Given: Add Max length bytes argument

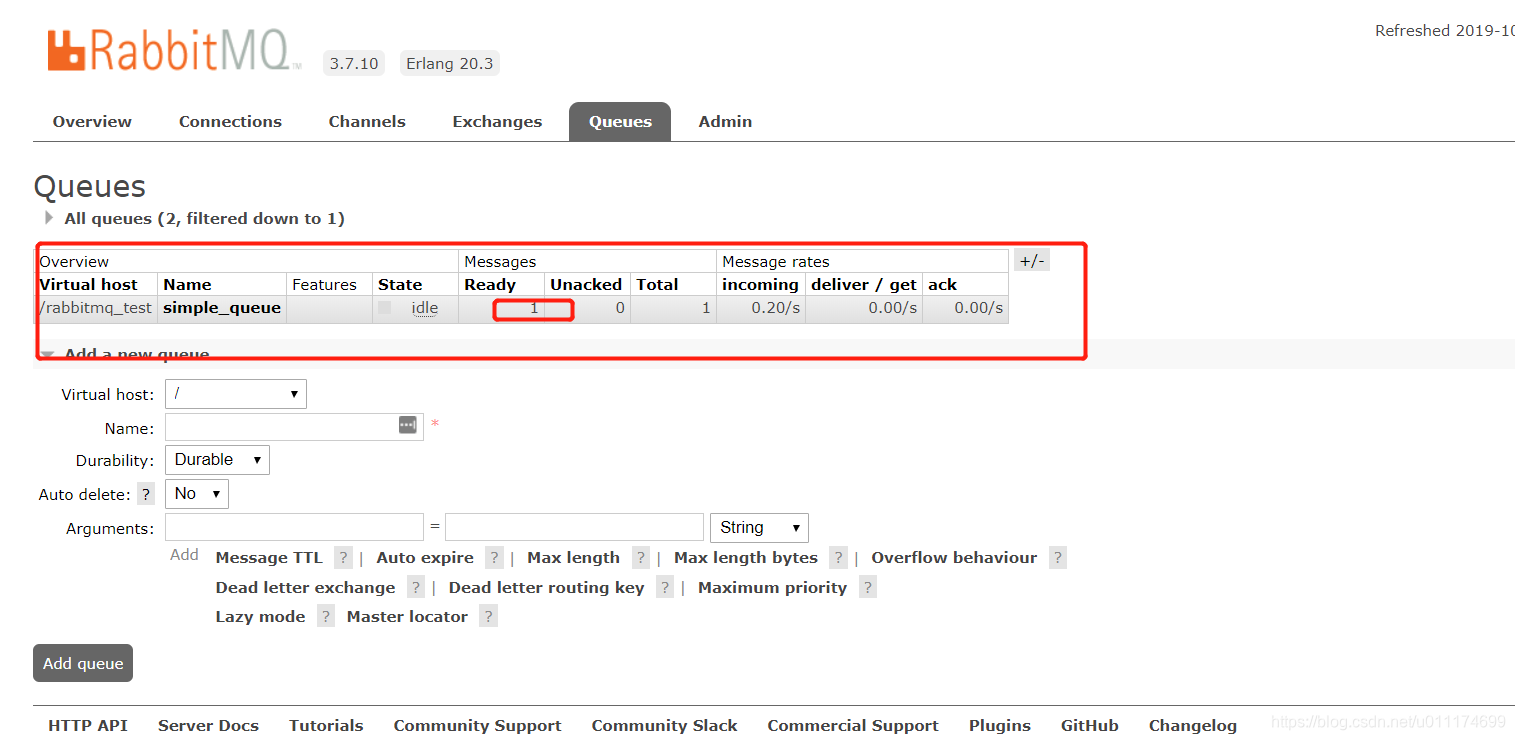Looking at the screenshot, I should (746, 558).
